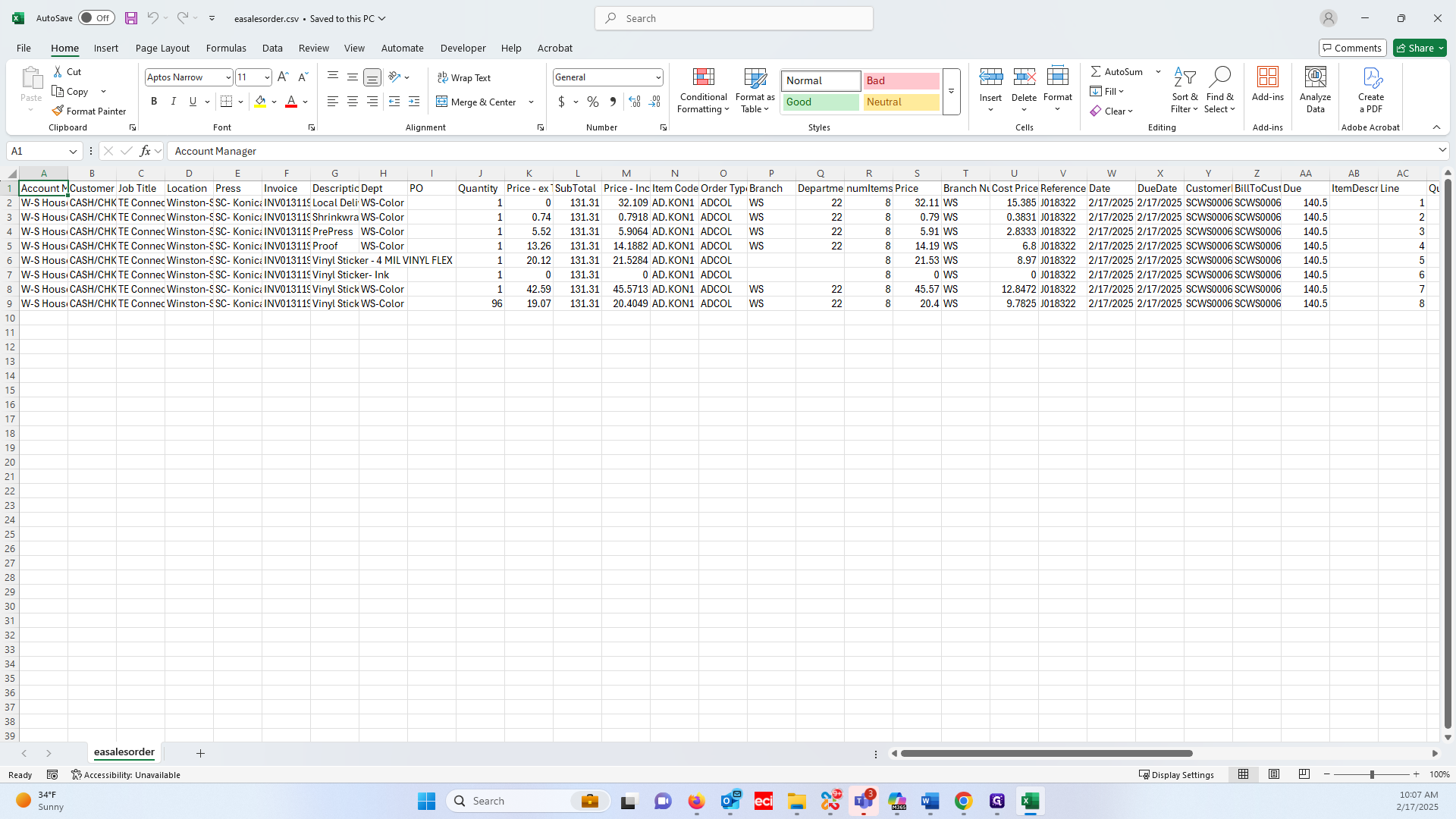Open the Sort & Filter dropdown

[x=1185, y=89]
